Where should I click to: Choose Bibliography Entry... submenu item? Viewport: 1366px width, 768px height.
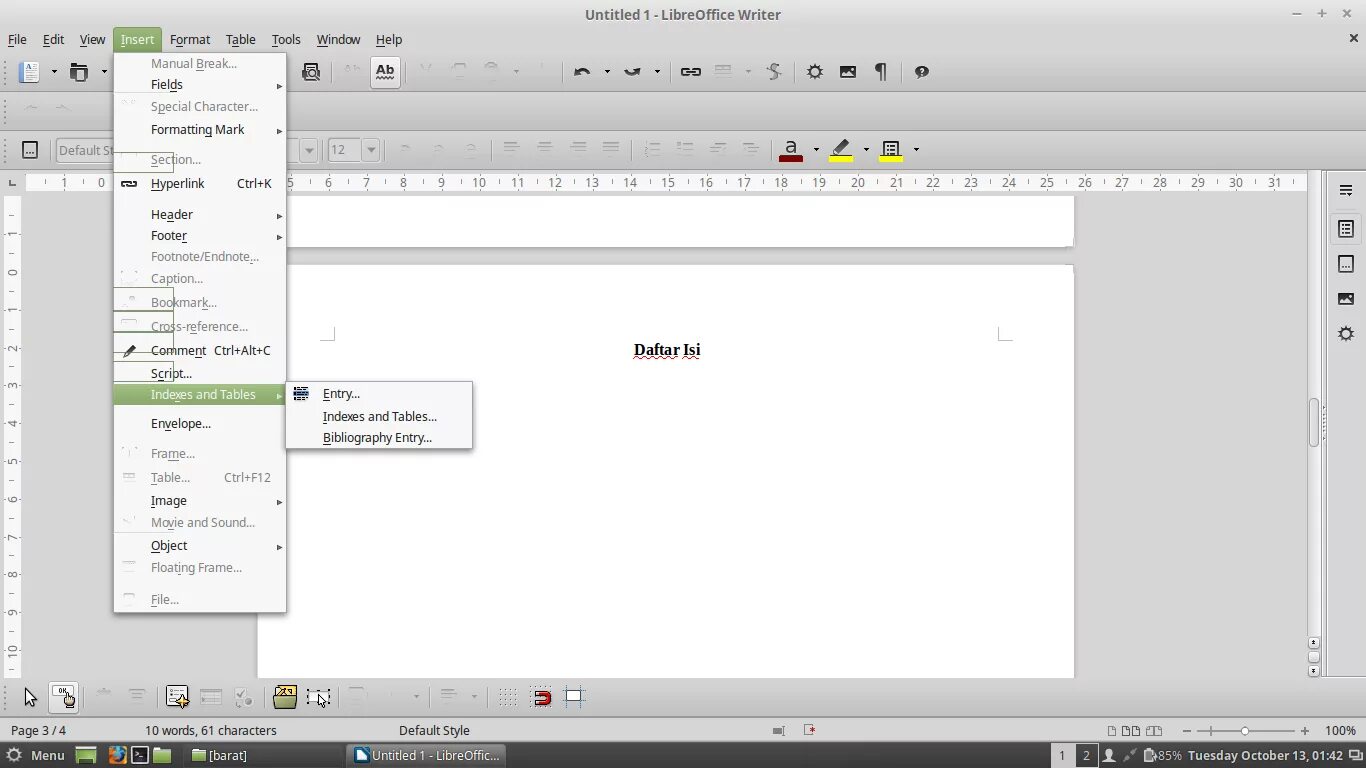click(379, 438)
